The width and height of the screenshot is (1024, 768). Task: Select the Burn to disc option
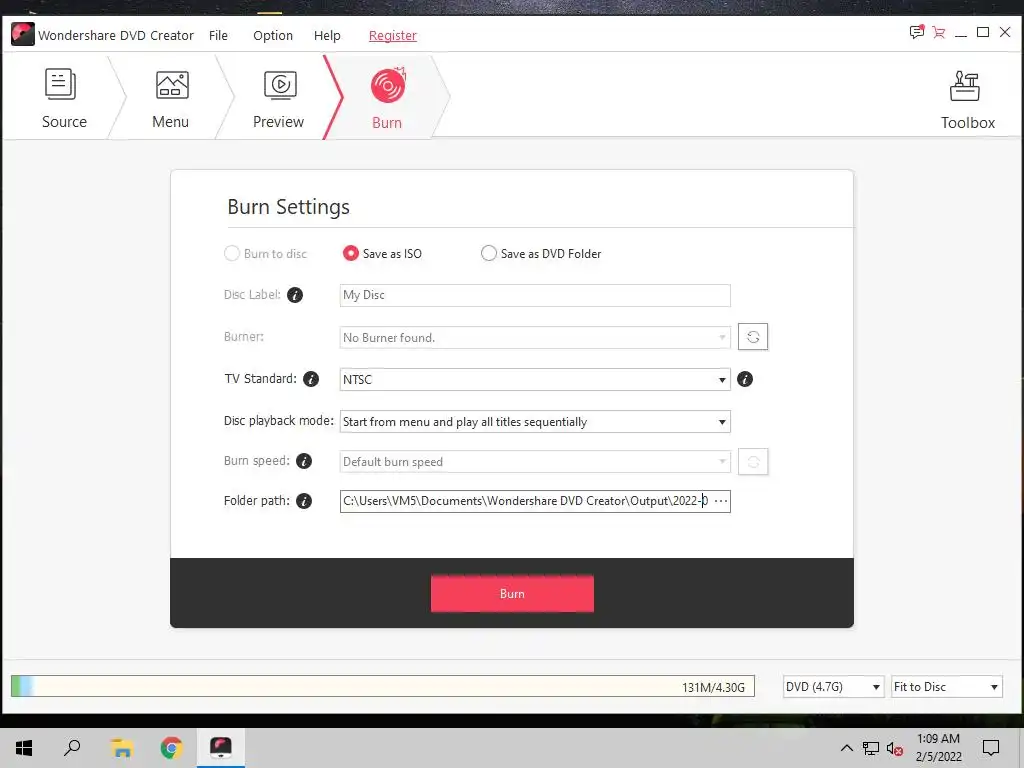(x=265, y=253)
